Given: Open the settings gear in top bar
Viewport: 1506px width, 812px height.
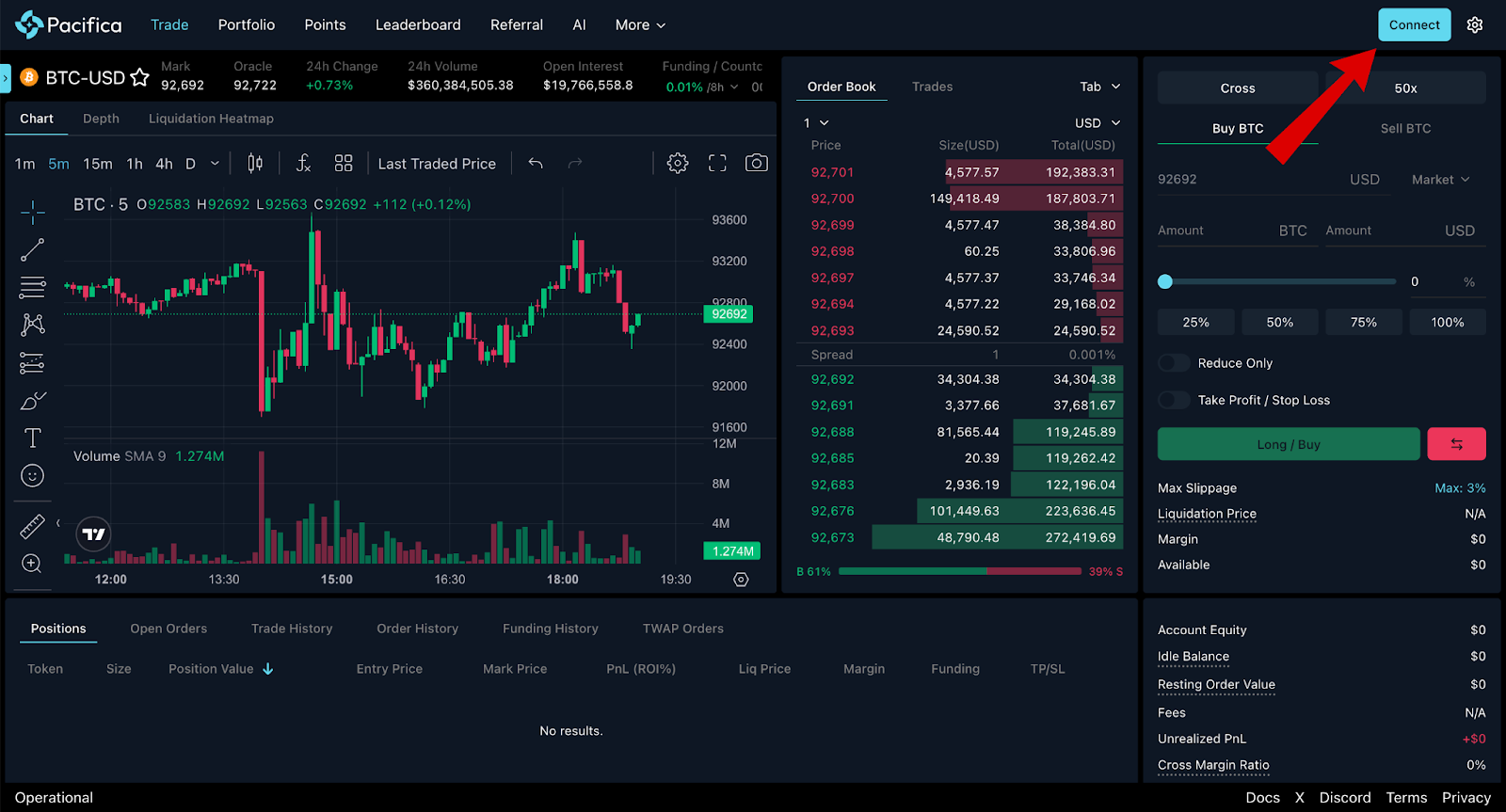Looking at the screenshot, I should 1475,25.
